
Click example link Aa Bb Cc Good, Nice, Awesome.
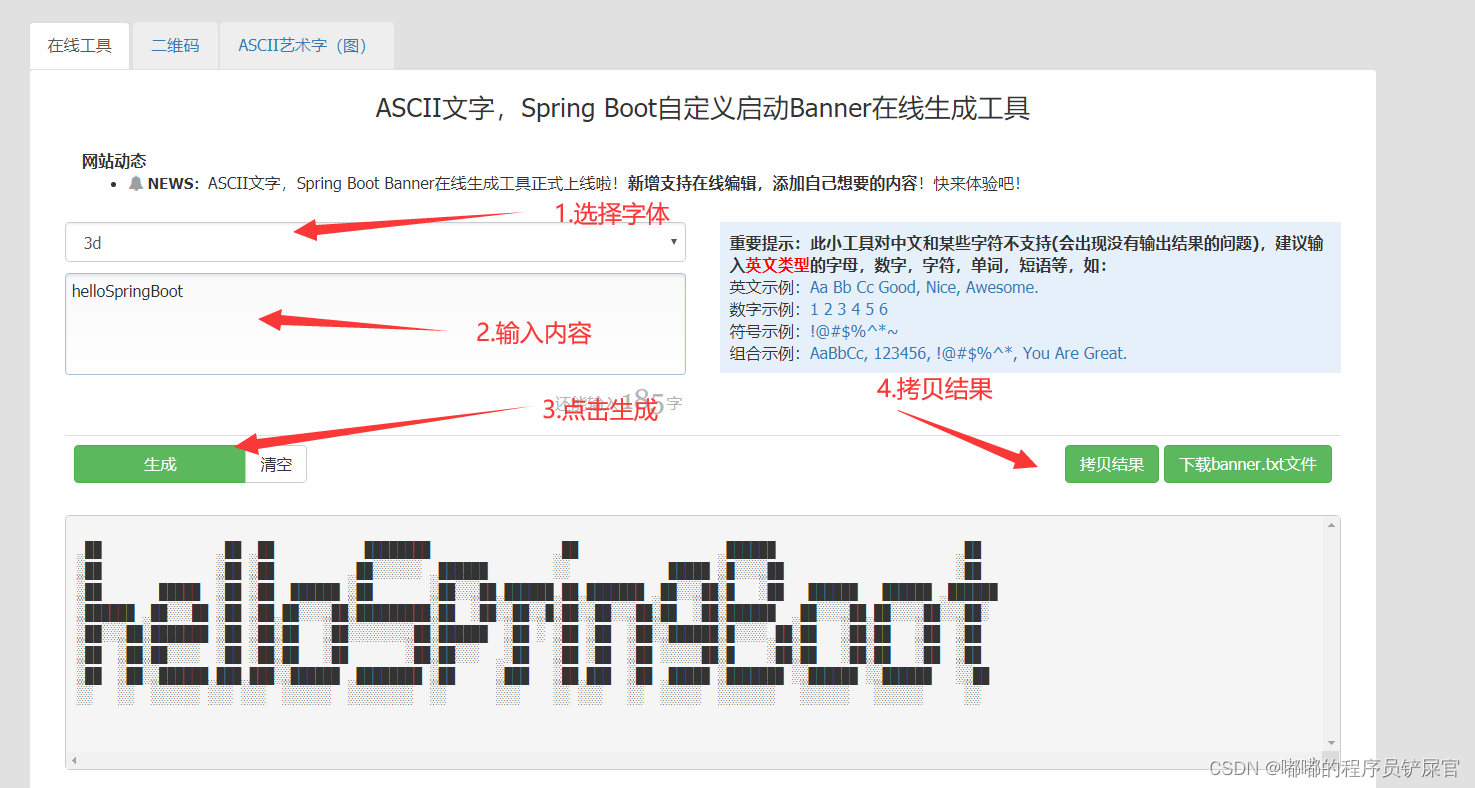[924, 287]
